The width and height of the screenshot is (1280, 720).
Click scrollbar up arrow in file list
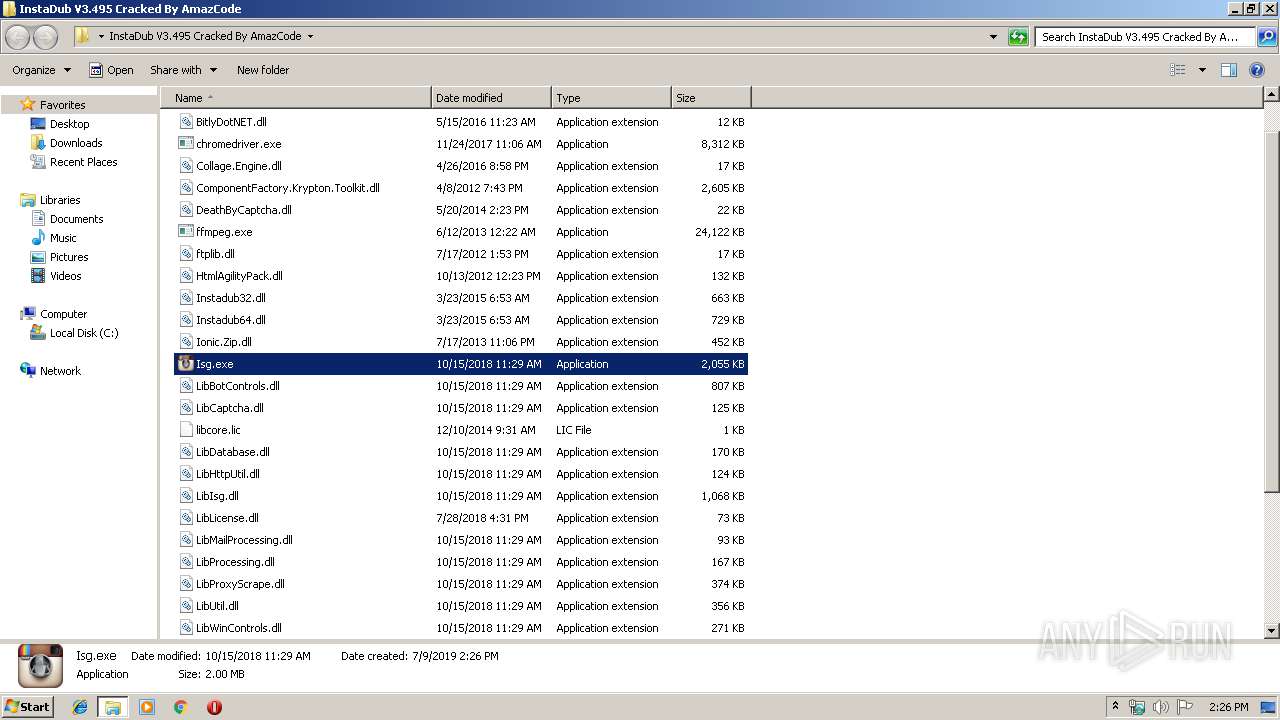coord(1271,95)
